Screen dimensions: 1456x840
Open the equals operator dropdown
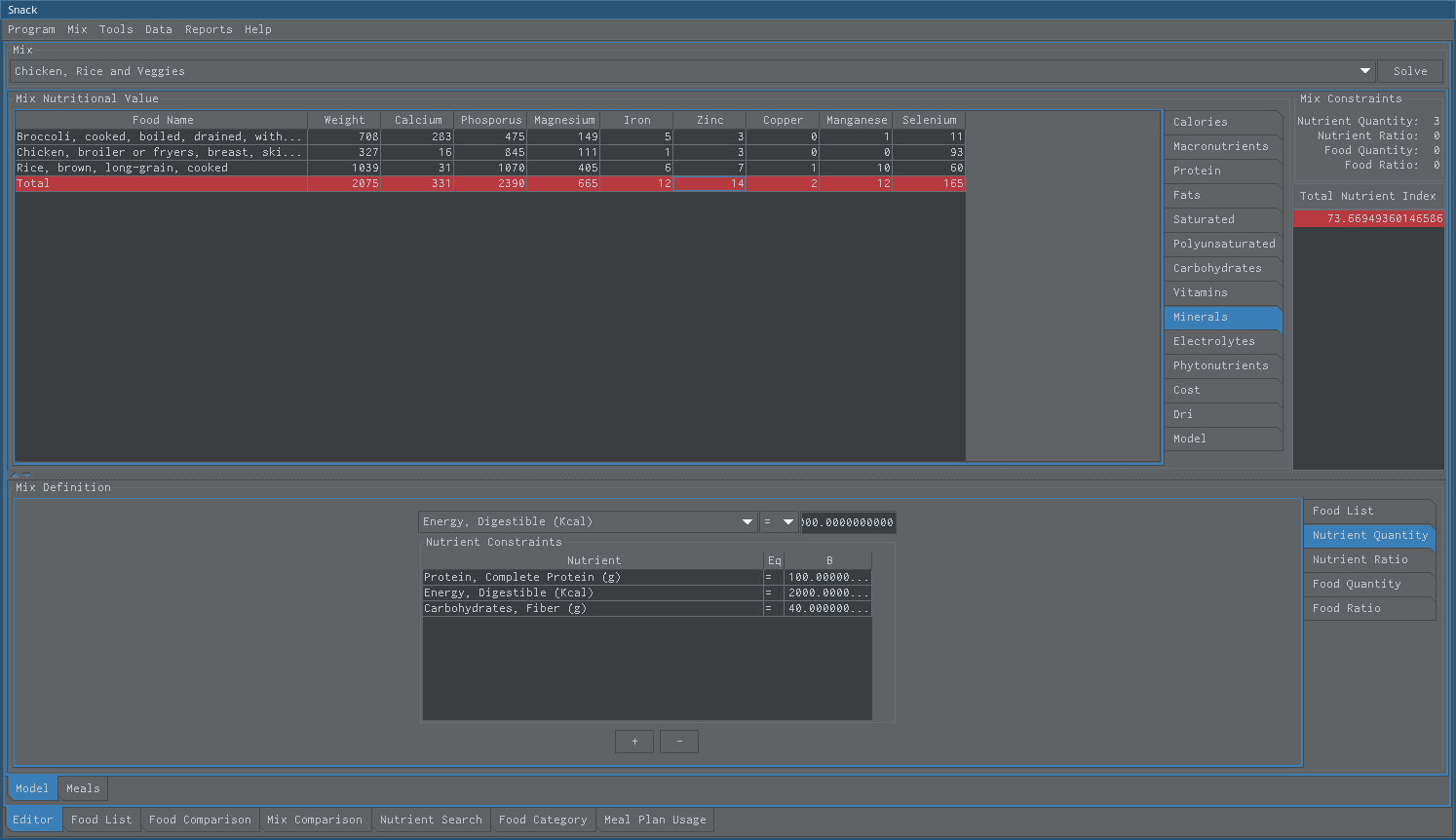point(779,521)
